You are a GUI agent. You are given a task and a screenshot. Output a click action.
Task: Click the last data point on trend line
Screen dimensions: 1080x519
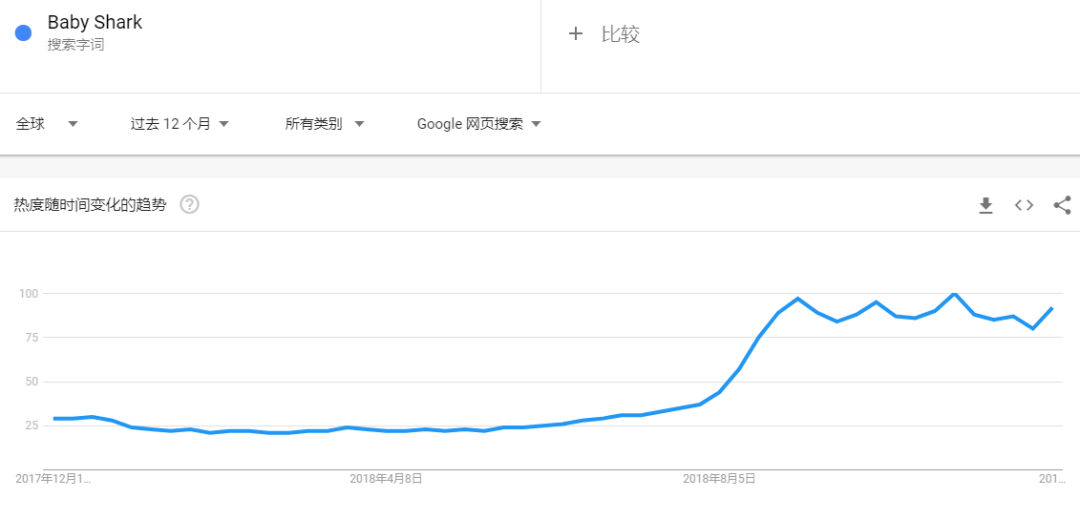[x=1052, y=308]
